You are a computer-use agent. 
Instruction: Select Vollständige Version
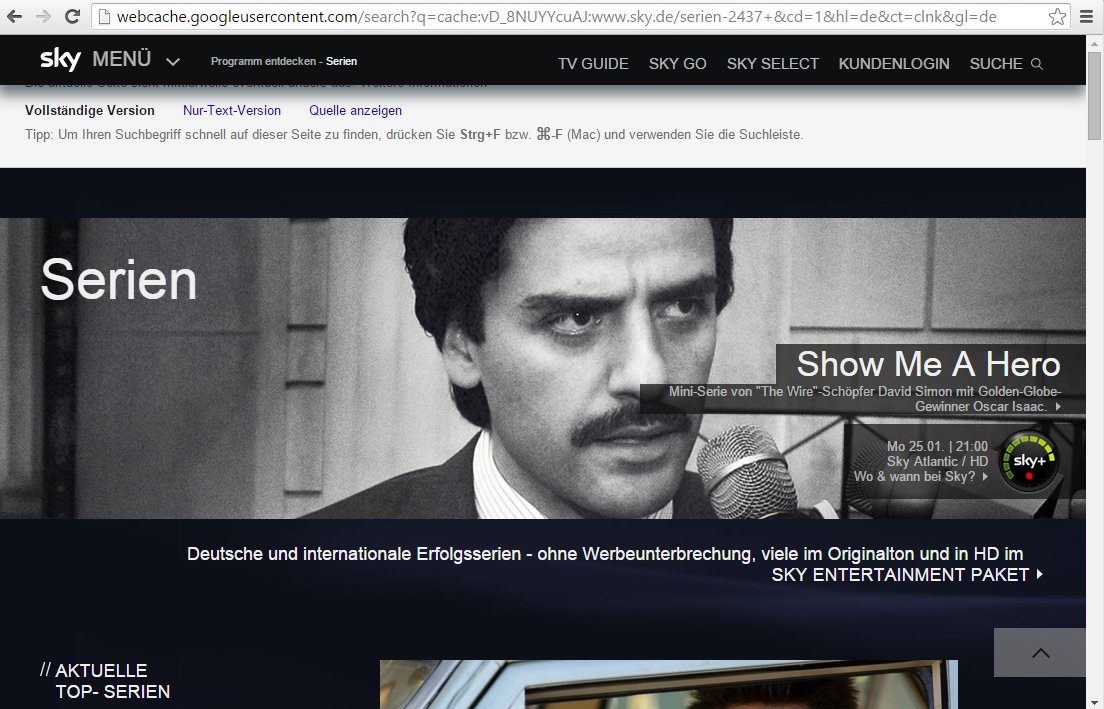[89, 111]
